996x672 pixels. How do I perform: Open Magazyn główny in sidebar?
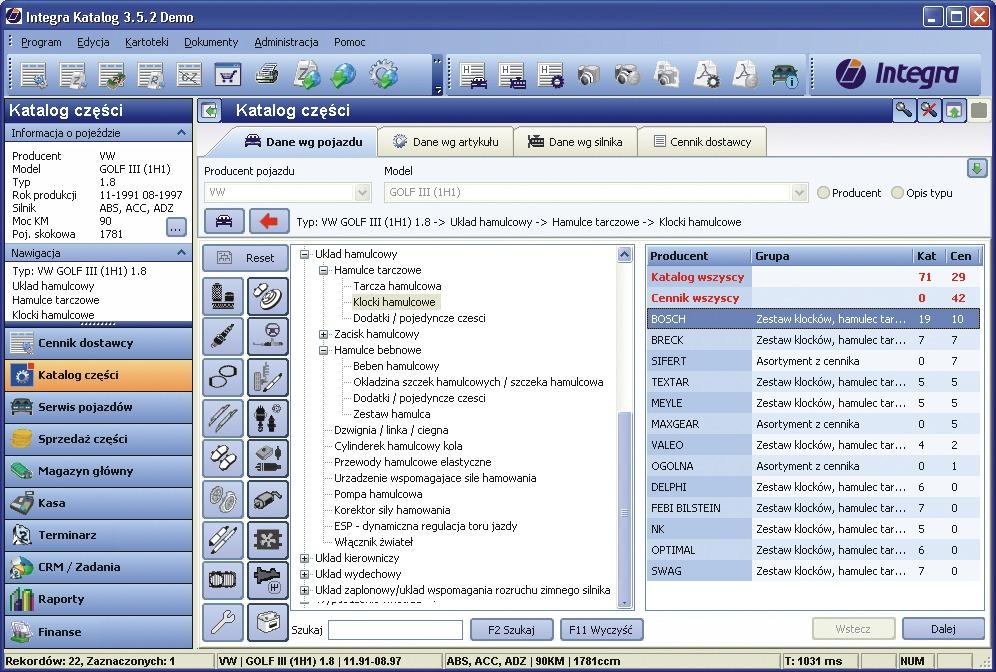[98, 471]
